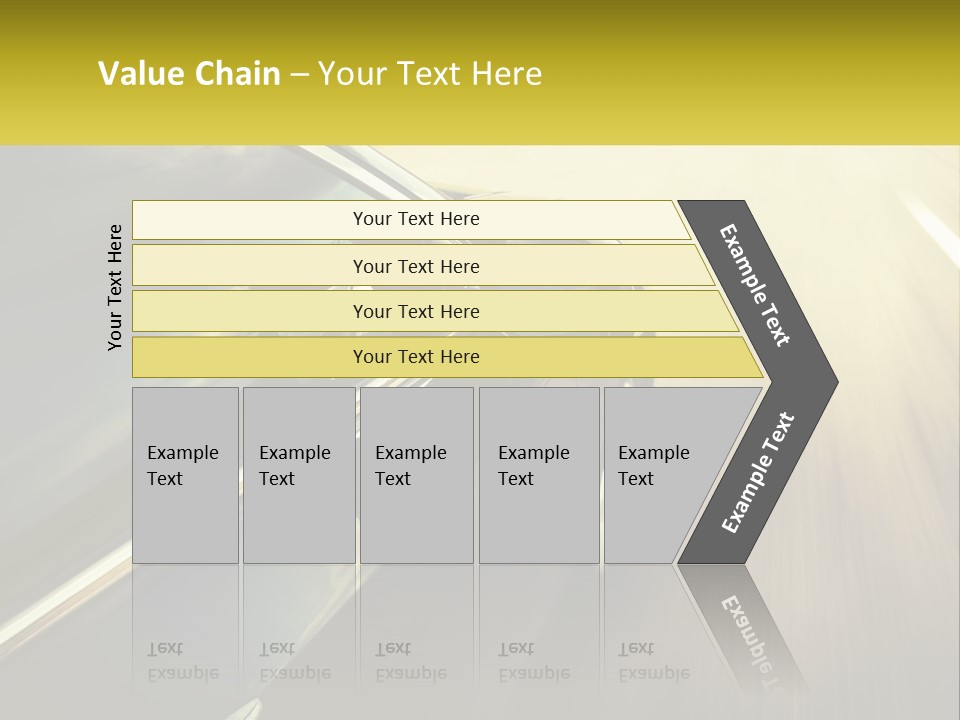Click reflected text beneath the middle gray box
The height and width of the screenshot is (720, 960).
[x=410, y=661]
